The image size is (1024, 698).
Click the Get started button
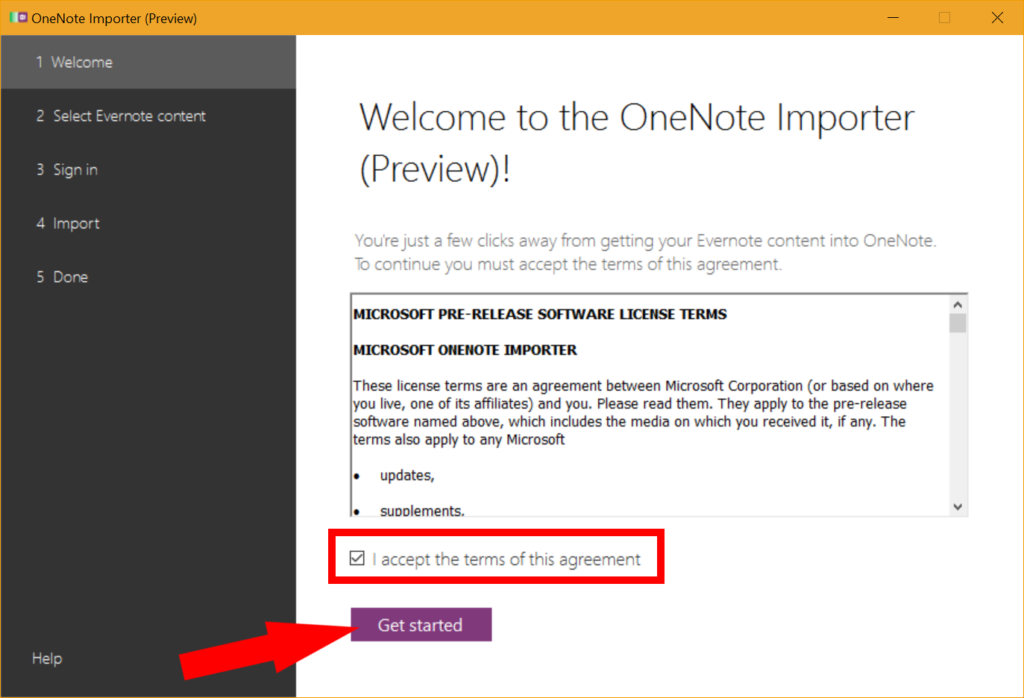421,625
